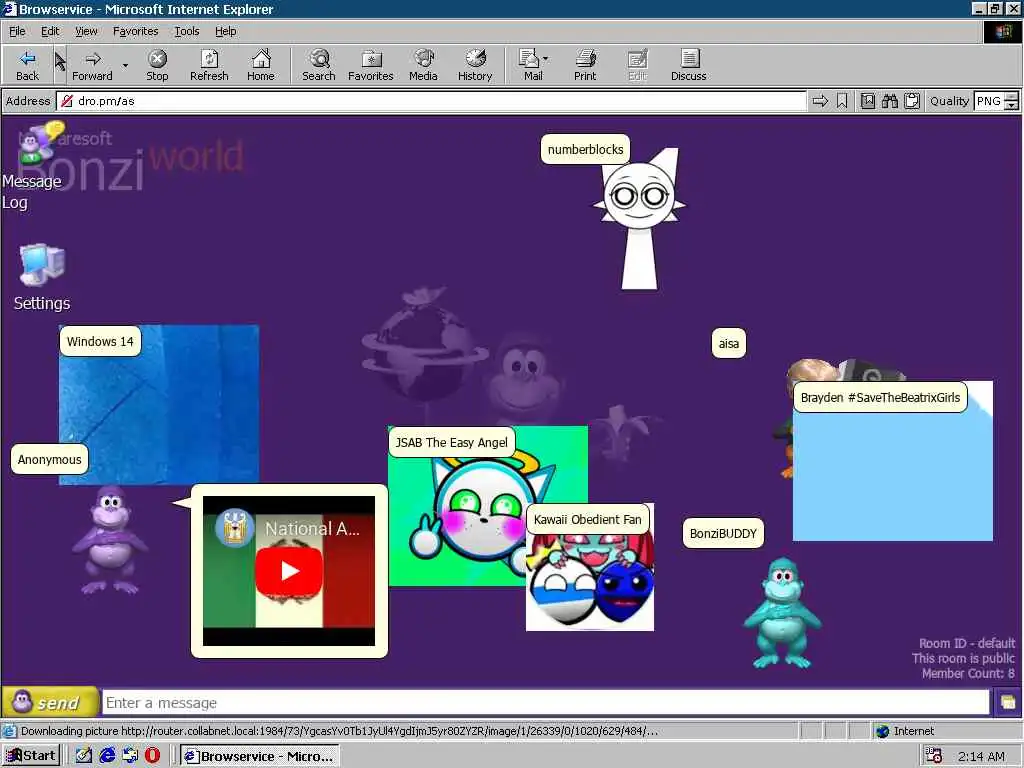Open the File menu
This screenshot has height=768, width=1024.
(x=17, y=31)
